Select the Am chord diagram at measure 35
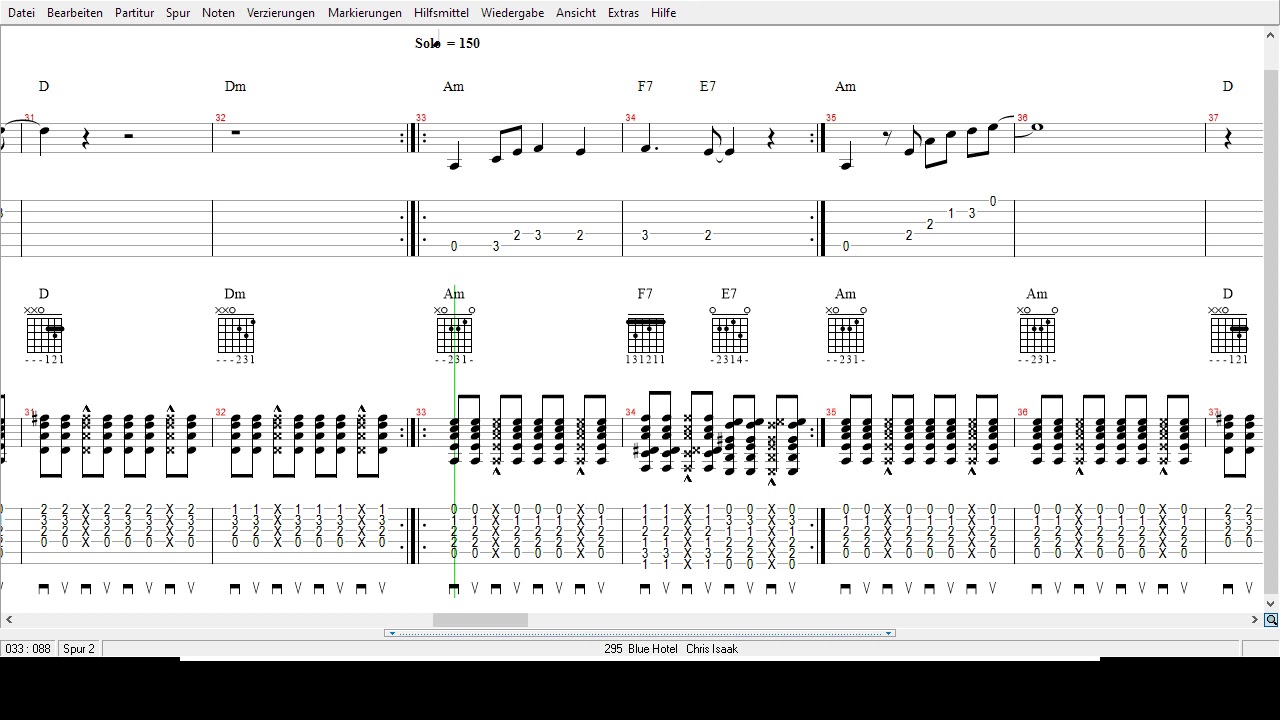The image size is (1280, 720). click(846, 334)
